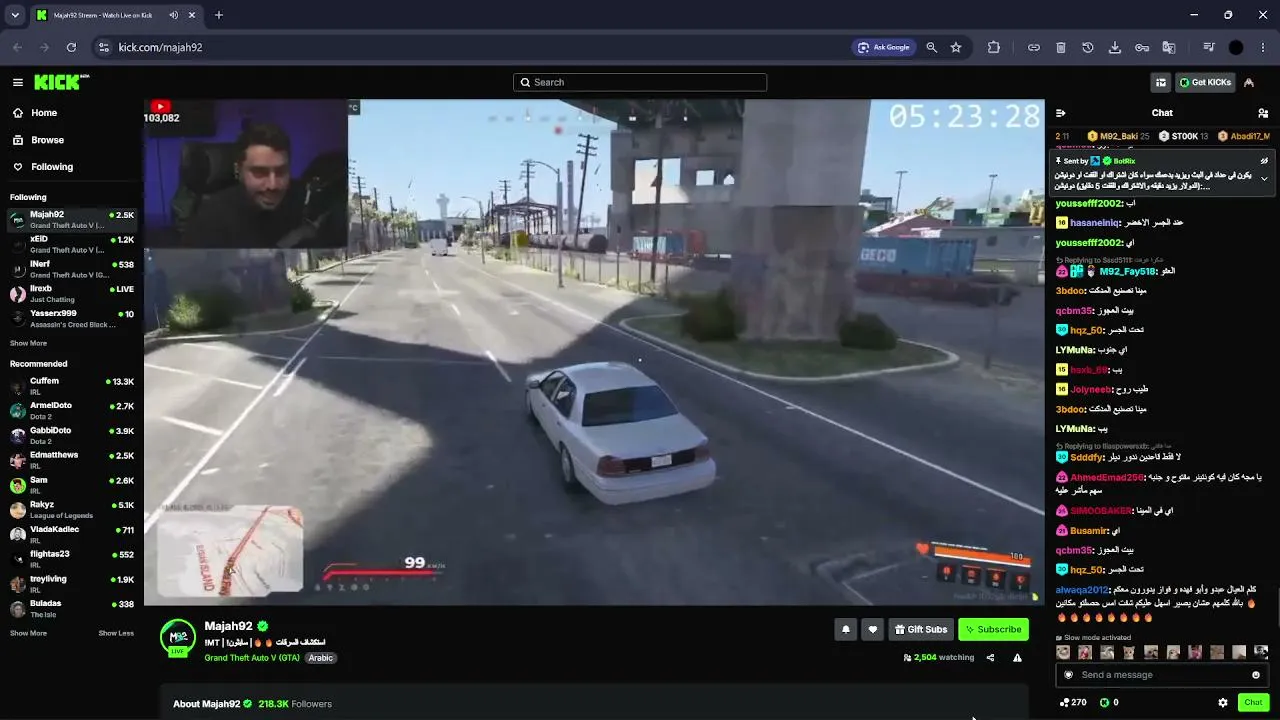Viewport: 1280px width, 720px height.
Task: Open Ilrexb channel from the sidebar
Action: pyautogui.click(x=70, y=294)
